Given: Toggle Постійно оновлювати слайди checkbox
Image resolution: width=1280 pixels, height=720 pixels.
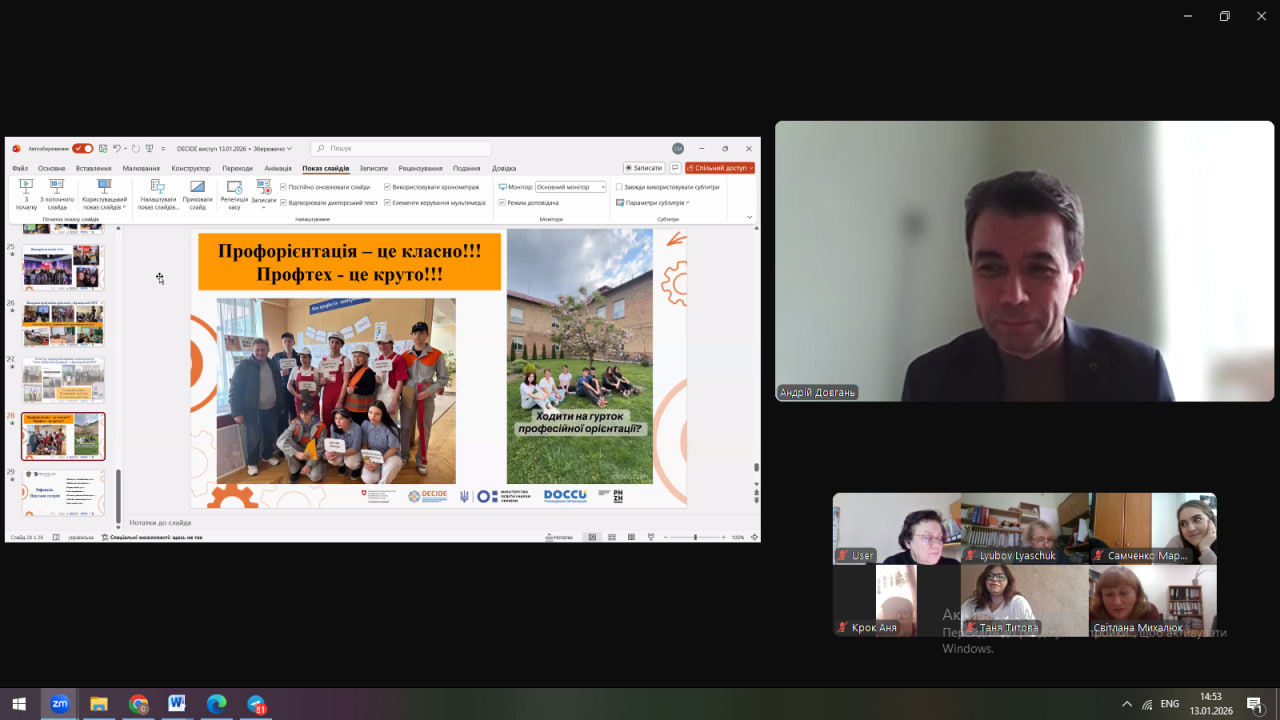Looking at the screenshot, I should coord(283,187).
